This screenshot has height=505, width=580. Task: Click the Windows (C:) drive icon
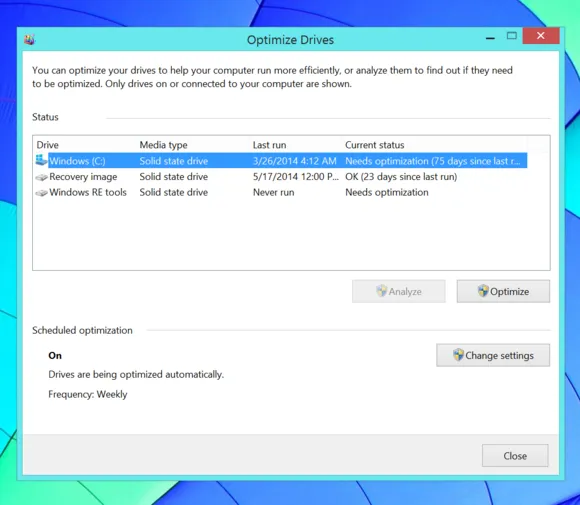41,160
